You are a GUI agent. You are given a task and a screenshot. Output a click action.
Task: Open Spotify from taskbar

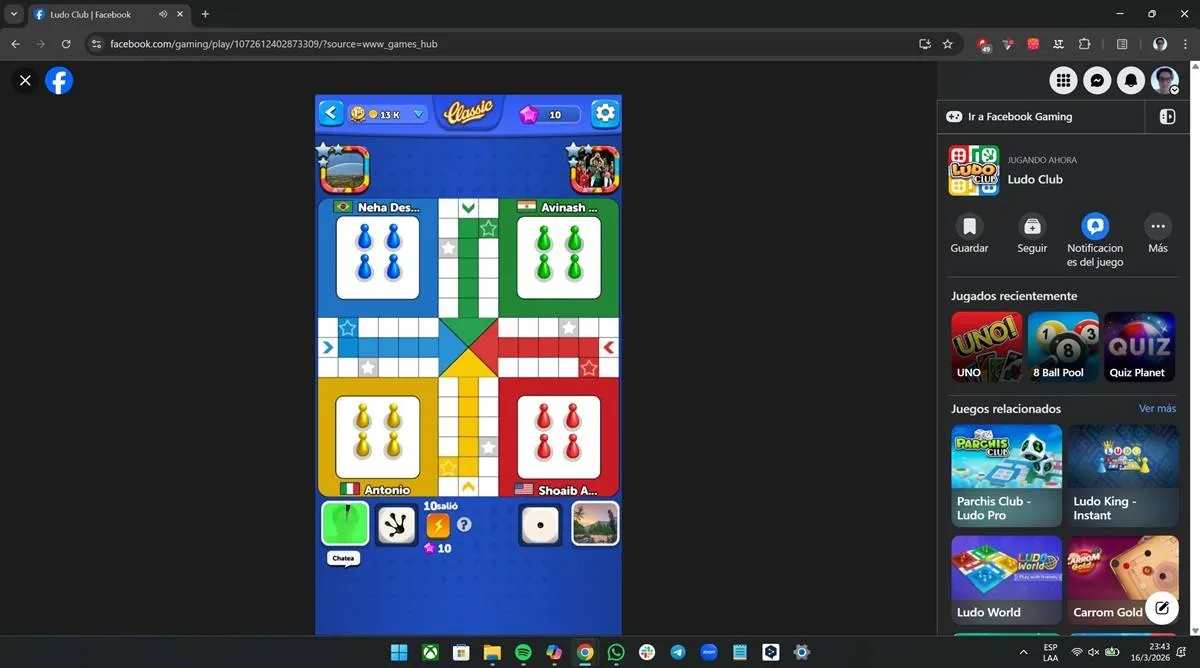click(x=523, y=652)
